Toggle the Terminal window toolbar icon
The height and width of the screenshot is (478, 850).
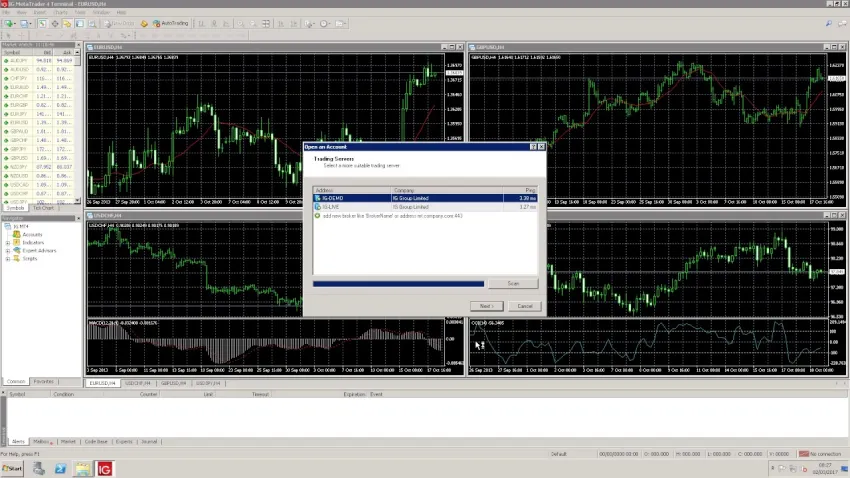[x=80, y=23]
